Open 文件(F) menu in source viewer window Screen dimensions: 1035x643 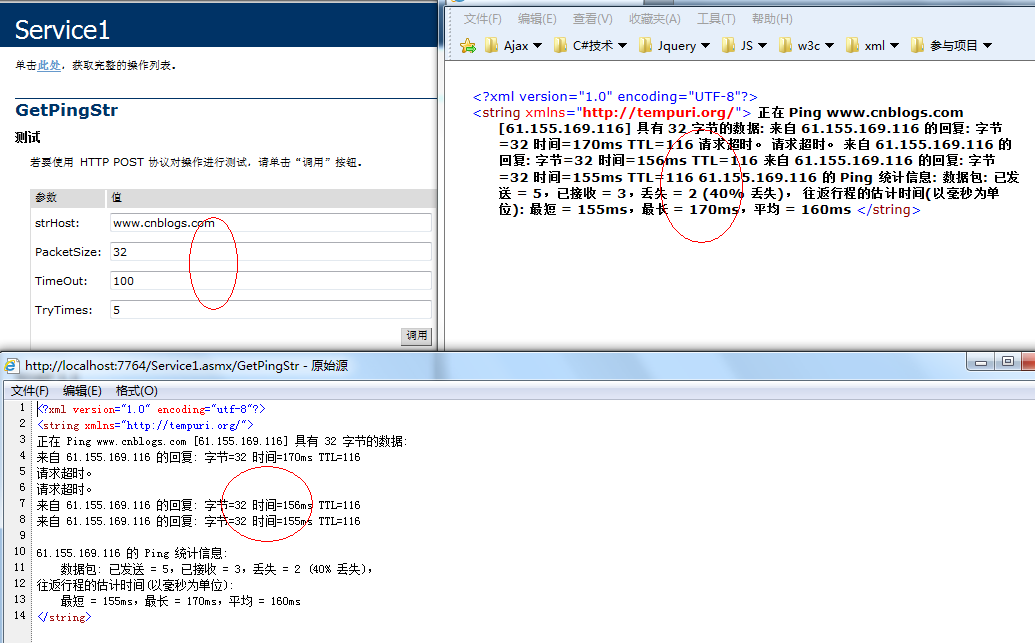coord(30,391)
